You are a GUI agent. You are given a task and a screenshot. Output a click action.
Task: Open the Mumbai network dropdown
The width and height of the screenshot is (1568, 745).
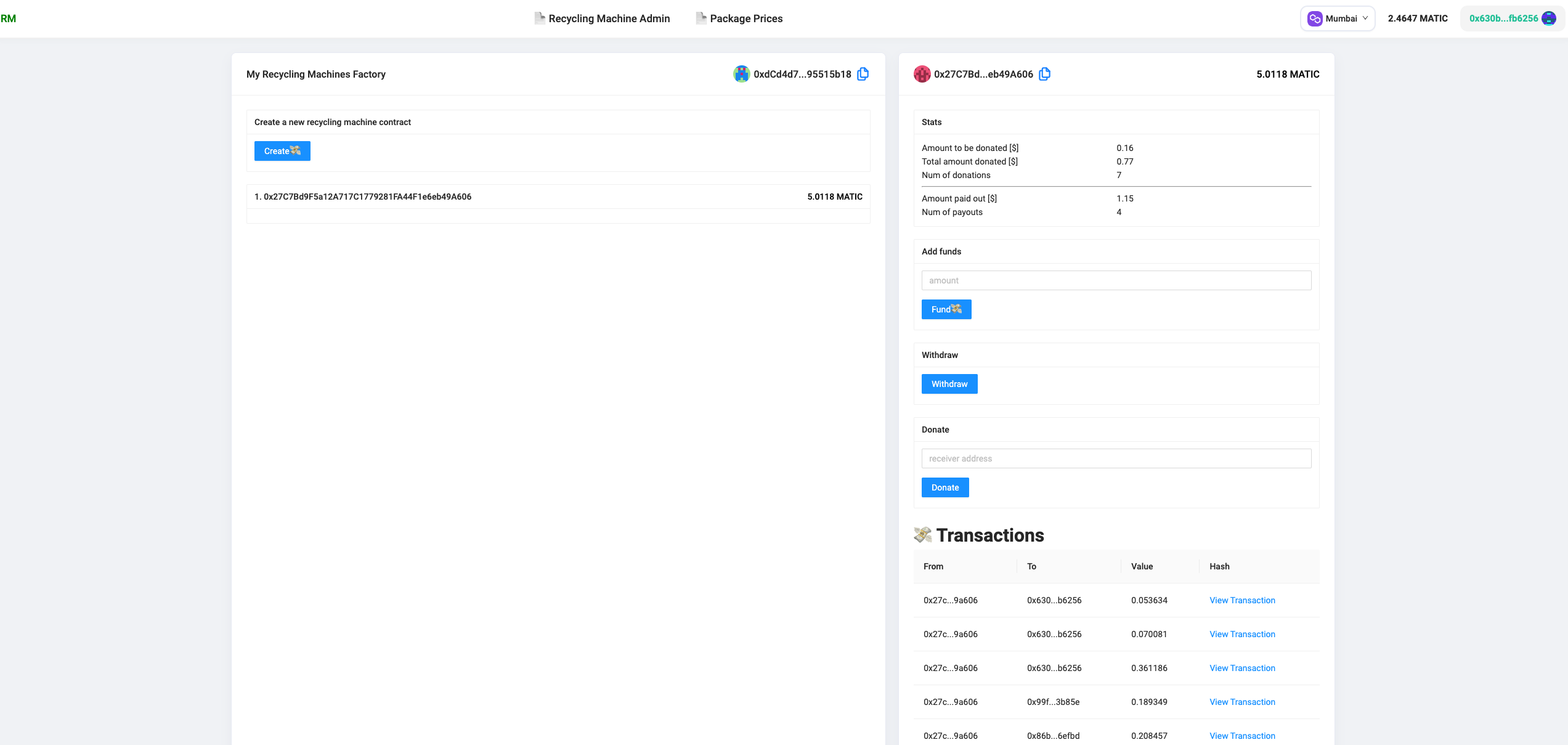point(1338,18)
